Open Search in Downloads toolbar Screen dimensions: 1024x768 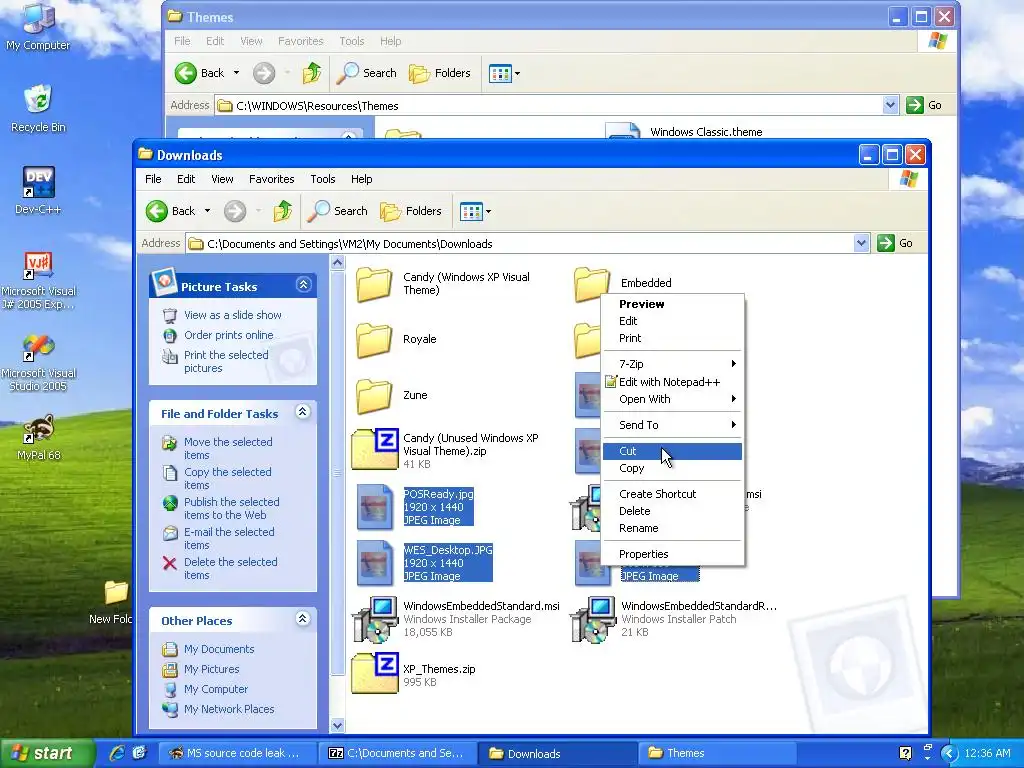(337, 211)
